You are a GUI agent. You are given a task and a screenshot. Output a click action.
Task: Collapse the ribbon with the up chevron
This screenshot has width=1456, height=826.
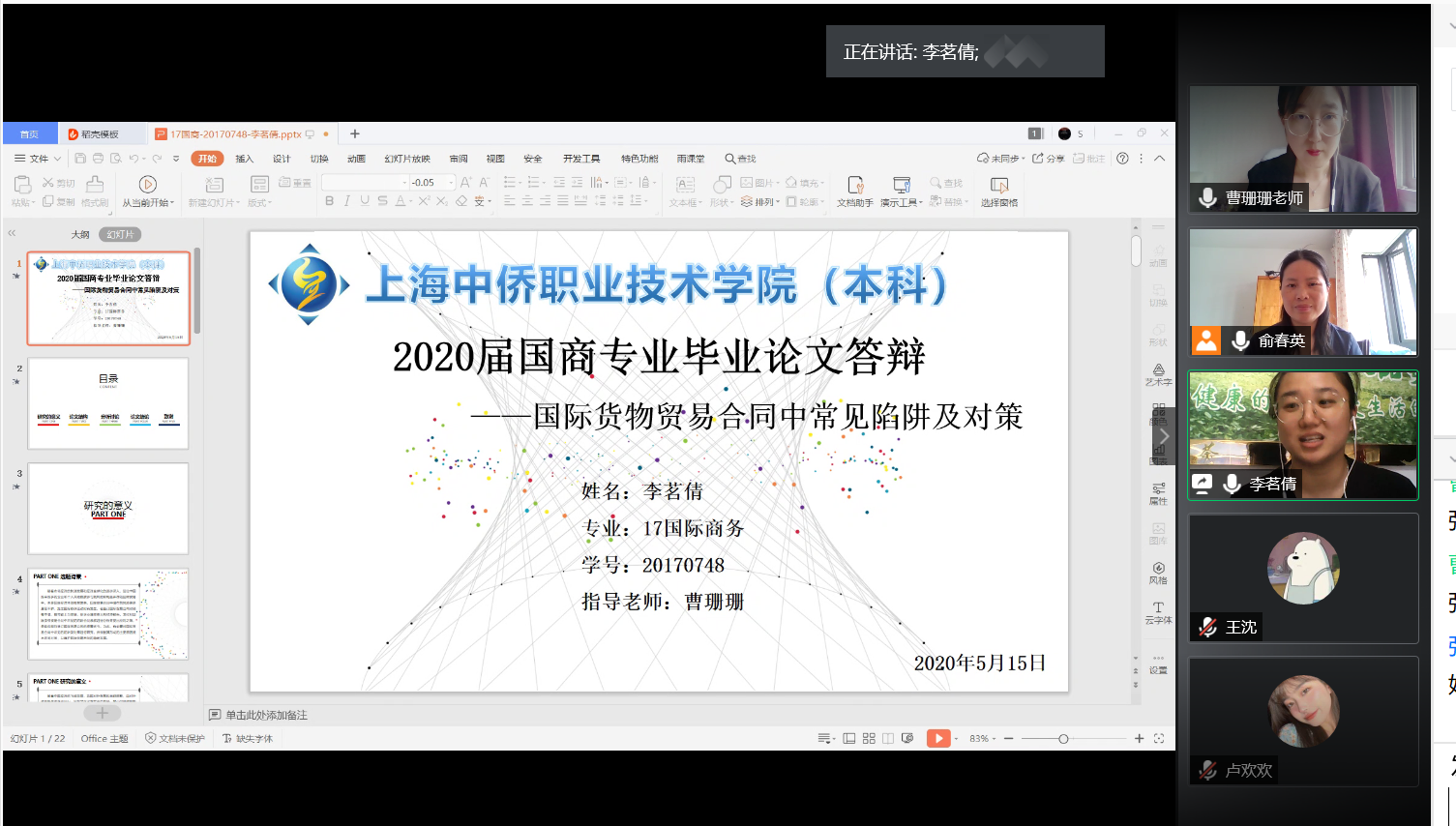point(1159,159)
